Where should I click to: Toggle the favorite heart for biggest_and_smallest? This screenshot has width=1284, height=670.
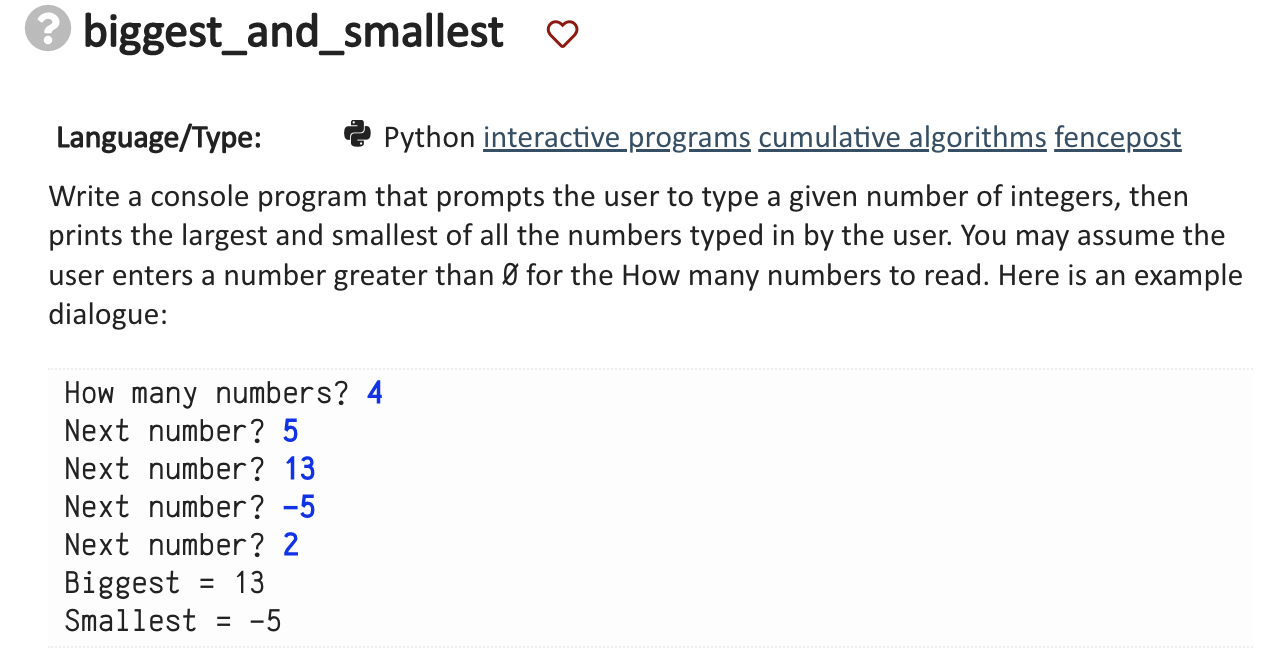point(562,33)
